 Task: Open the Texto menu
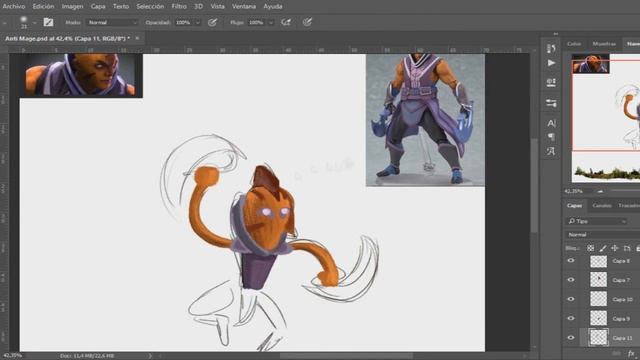pos(120,6)
